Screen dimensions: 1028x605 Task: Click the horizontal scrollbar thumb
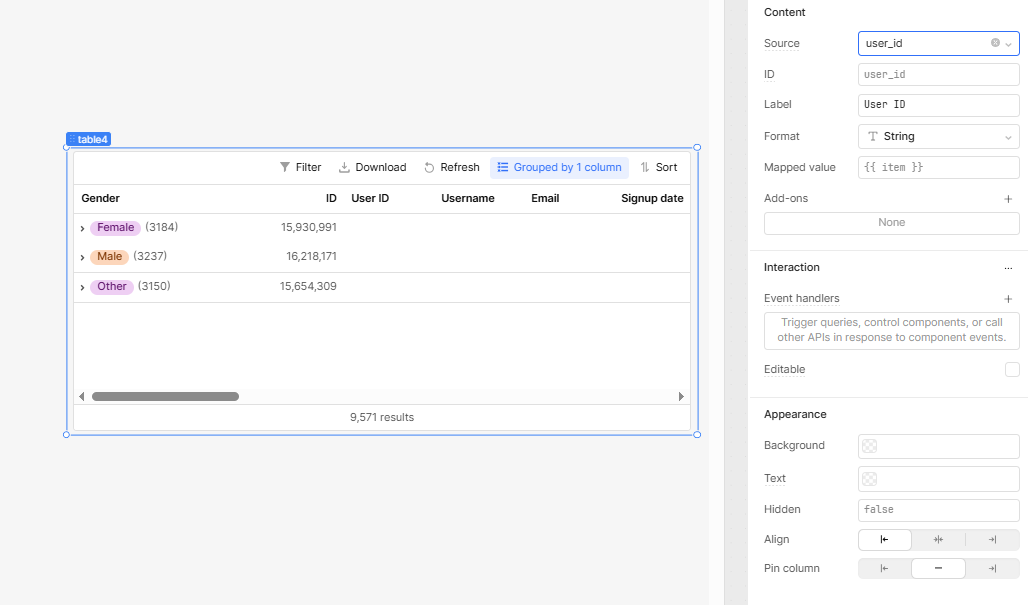tap(165, 397)
